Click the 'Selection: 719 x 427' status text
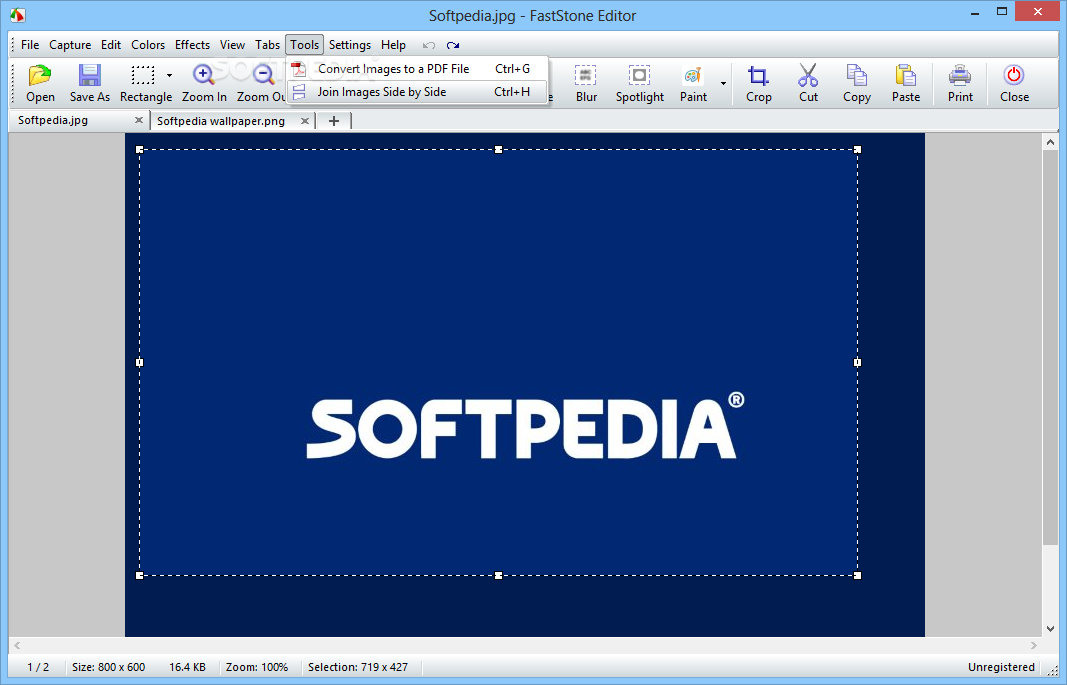Screen dimensions: 1067x685 (x=358, y=667)
